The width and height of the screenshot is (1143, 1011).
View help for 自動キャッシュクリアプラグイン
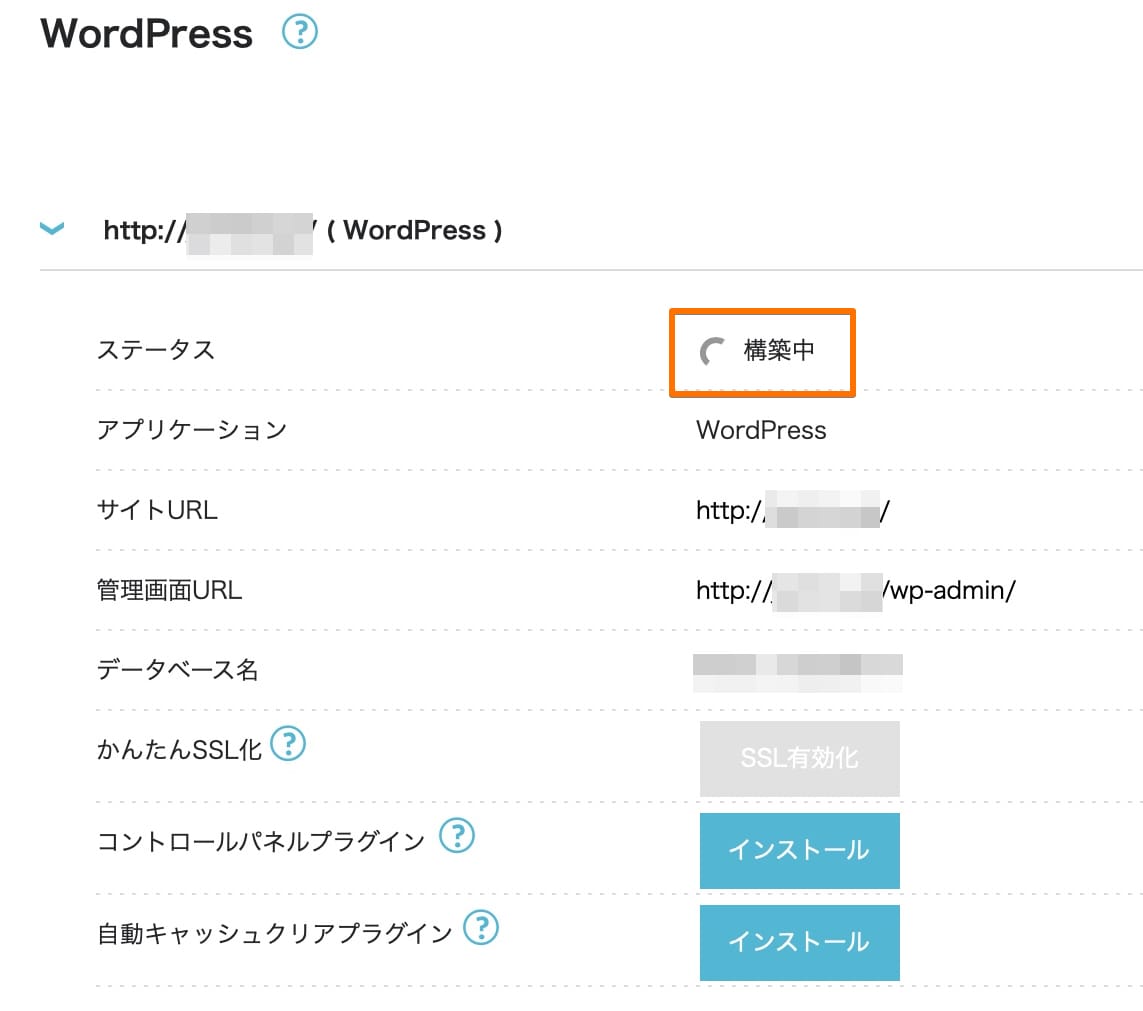[483, 929]
